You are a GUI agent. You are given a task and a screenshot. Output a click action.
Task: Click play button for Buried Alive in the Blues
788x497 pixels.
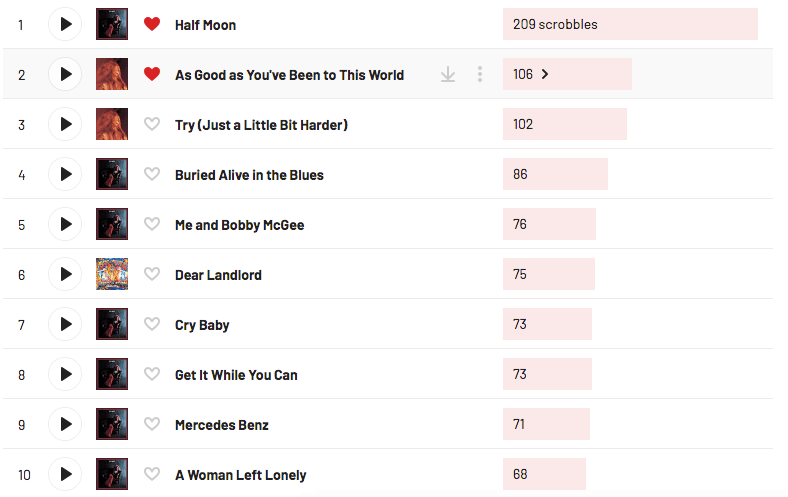pos(65,174)
